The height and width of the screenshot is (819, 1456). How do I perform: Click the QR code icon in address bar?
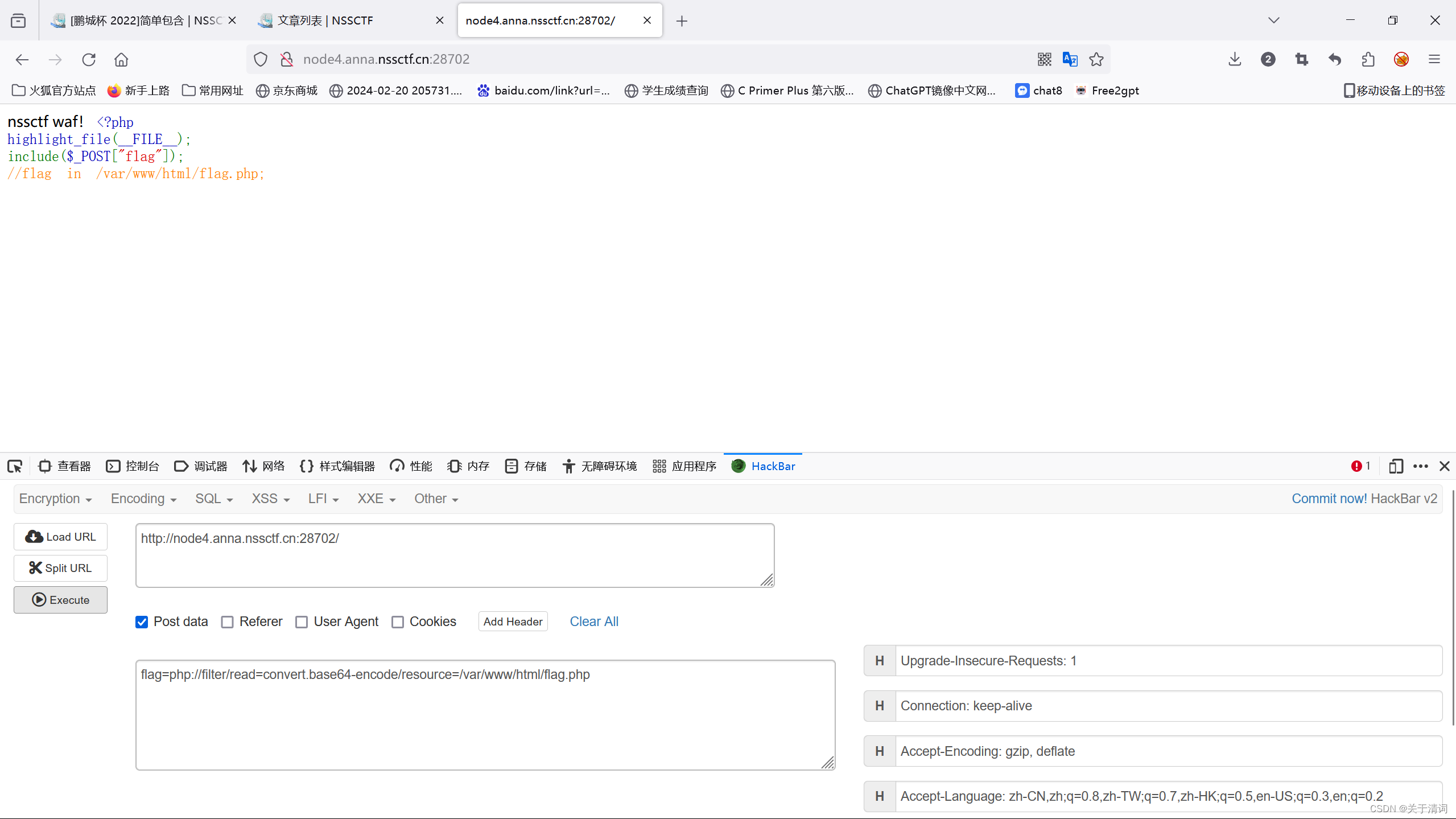[1044, 59]
